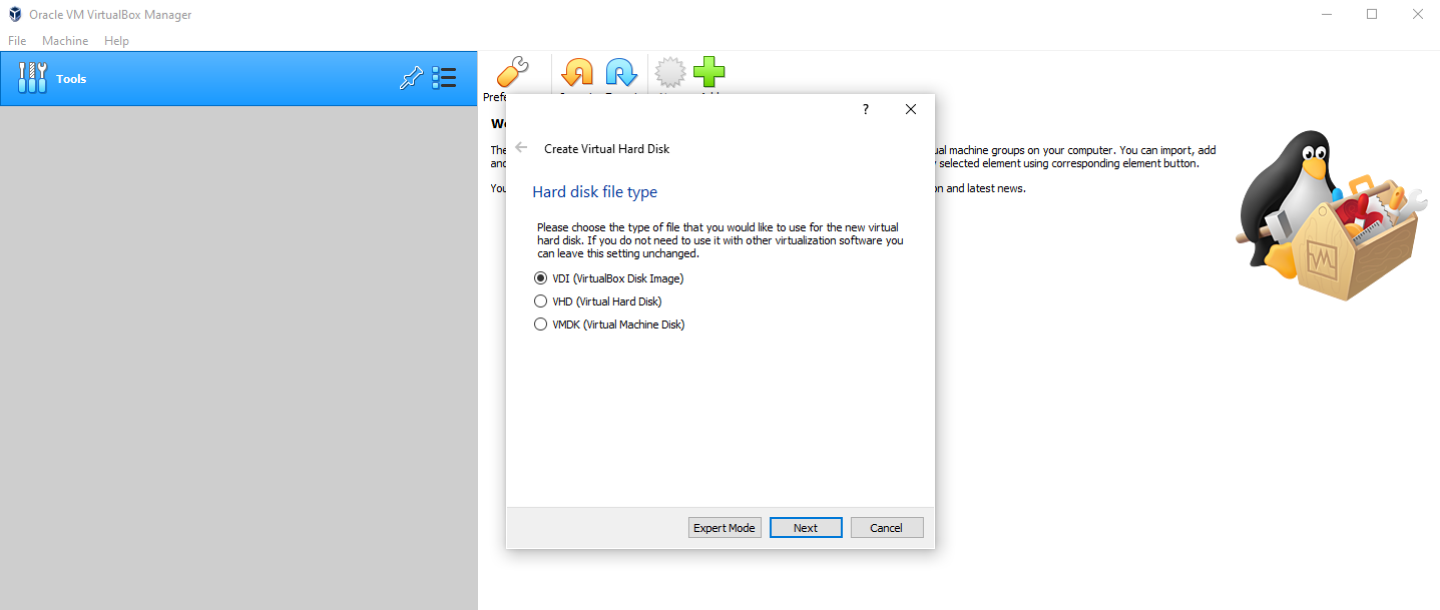
Task: Click the dialog's back arrow
Action: click(521, 147)
